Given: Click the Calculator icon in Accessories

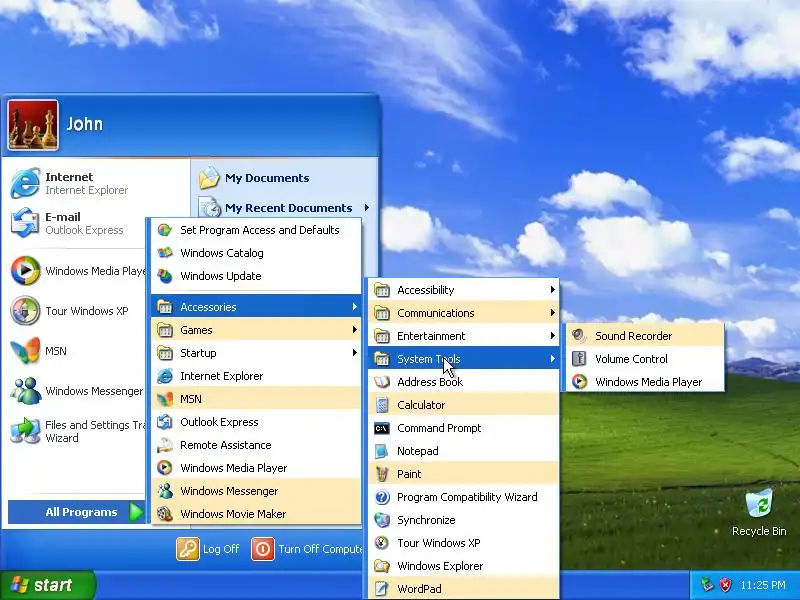Looking at the screenshot, I should click(382, 405).
